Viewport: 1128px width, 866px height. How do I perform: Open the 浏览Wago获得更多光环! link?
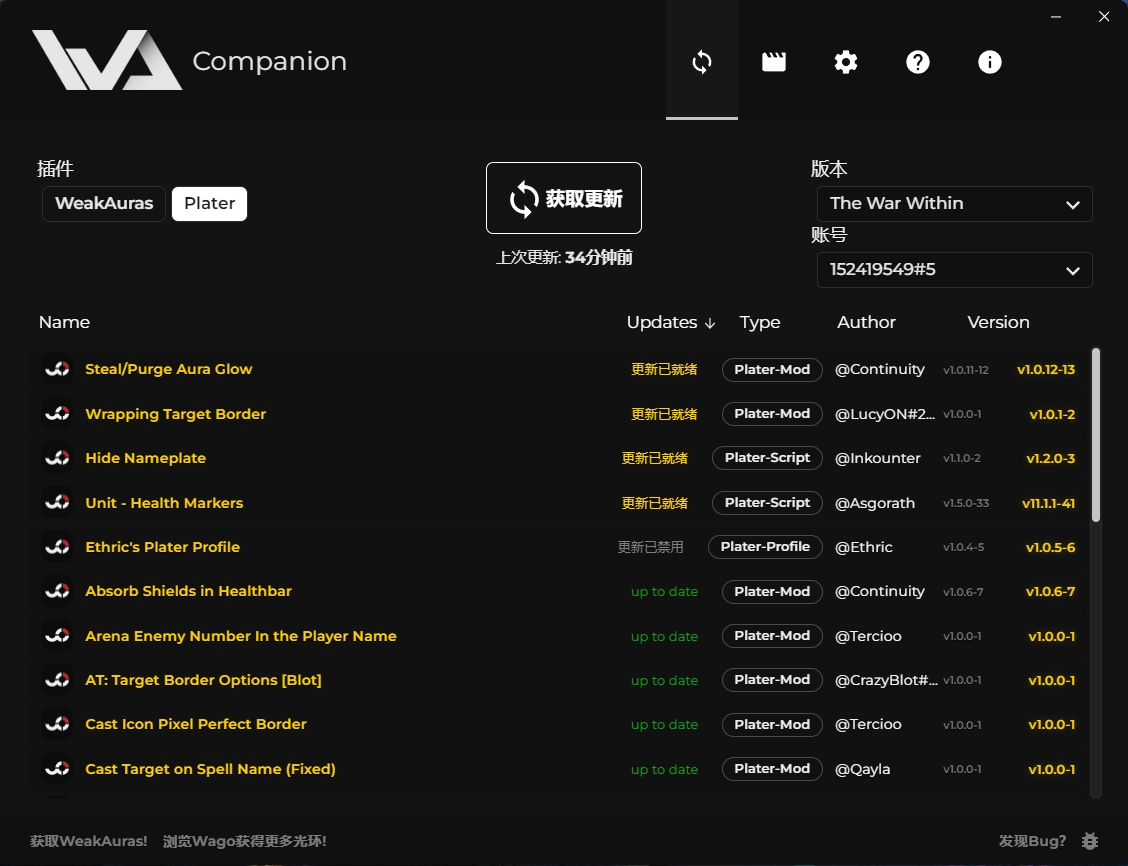[x=245, y=841]
